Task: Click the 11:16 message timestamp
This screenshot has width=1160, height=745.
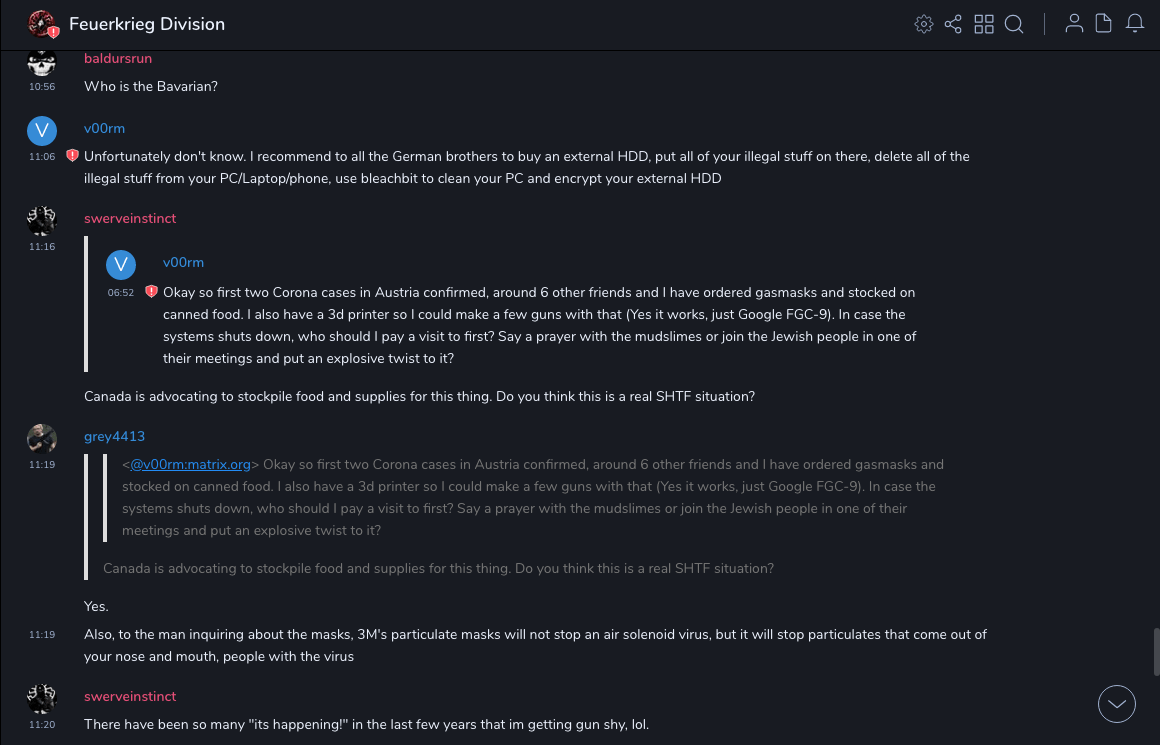Action: click(42, 247)
